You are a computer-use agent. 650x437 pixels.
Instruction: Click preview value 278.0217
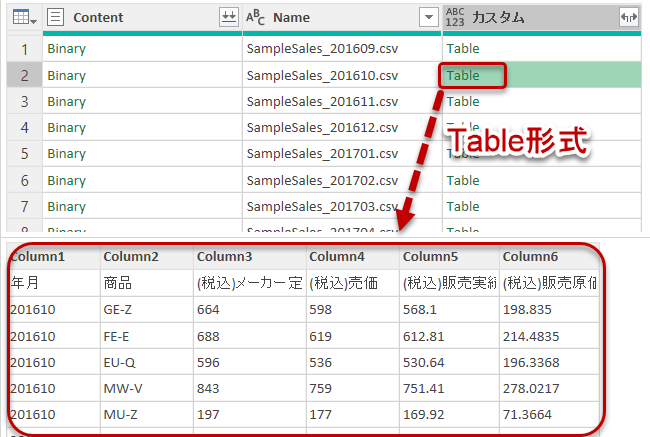click(x=549, y=388)
